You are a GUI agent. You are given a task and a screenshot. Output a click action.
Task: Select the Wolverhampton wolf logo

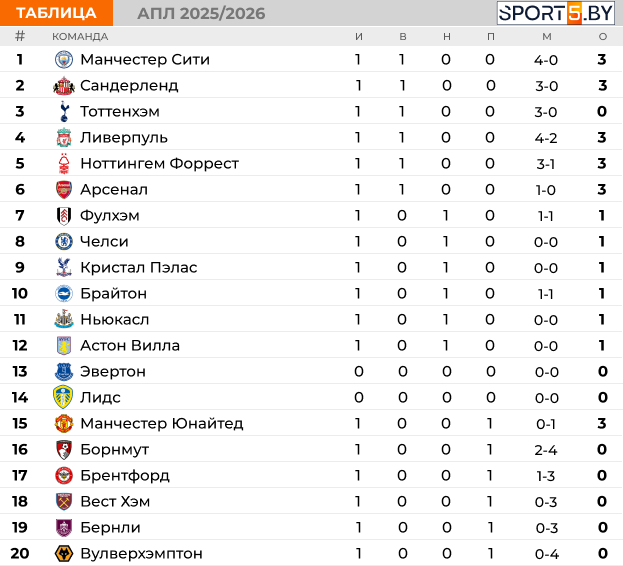pyautogui.click(x=64, y=553)
